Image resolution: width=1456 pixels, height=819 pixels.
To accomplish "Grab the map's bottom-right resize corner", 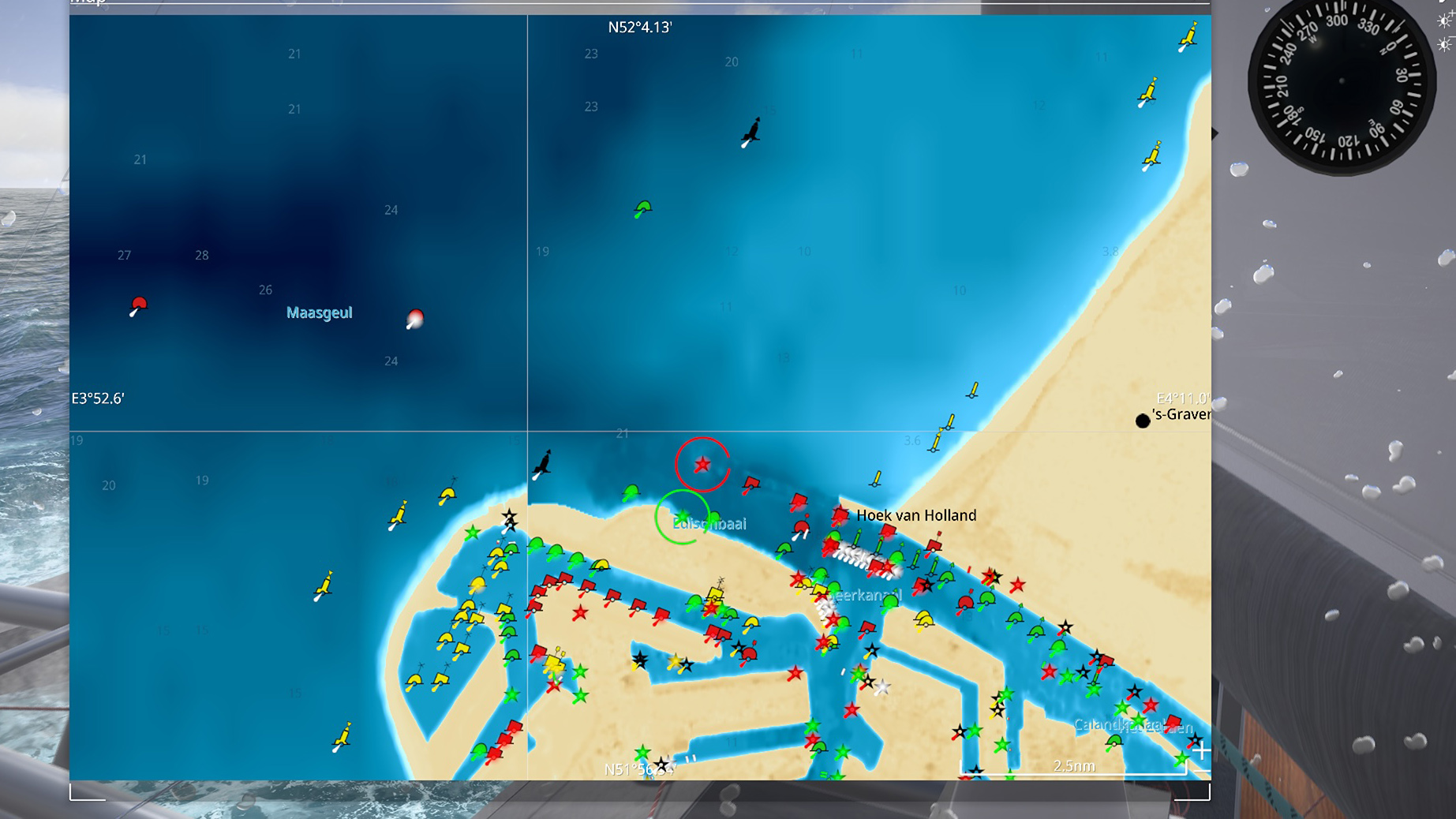I will coord(1192,792).
